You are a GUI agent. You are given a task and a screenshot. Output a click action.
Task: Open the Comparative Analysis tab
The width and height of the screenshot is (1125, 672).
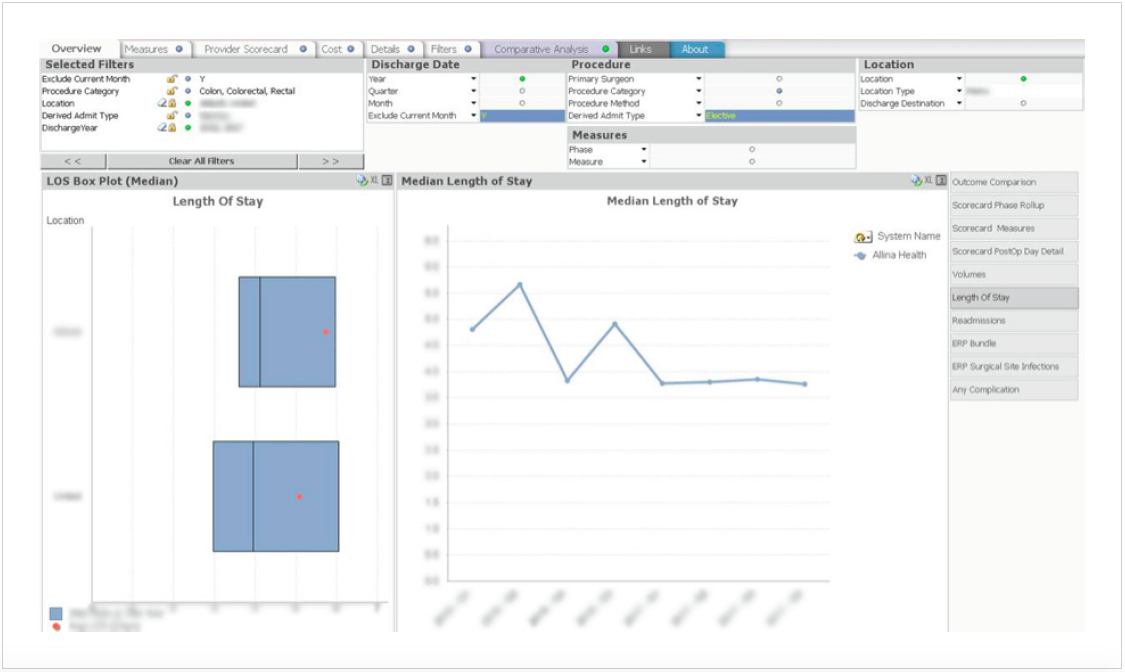pyautogui.click(x=544, y=47)
